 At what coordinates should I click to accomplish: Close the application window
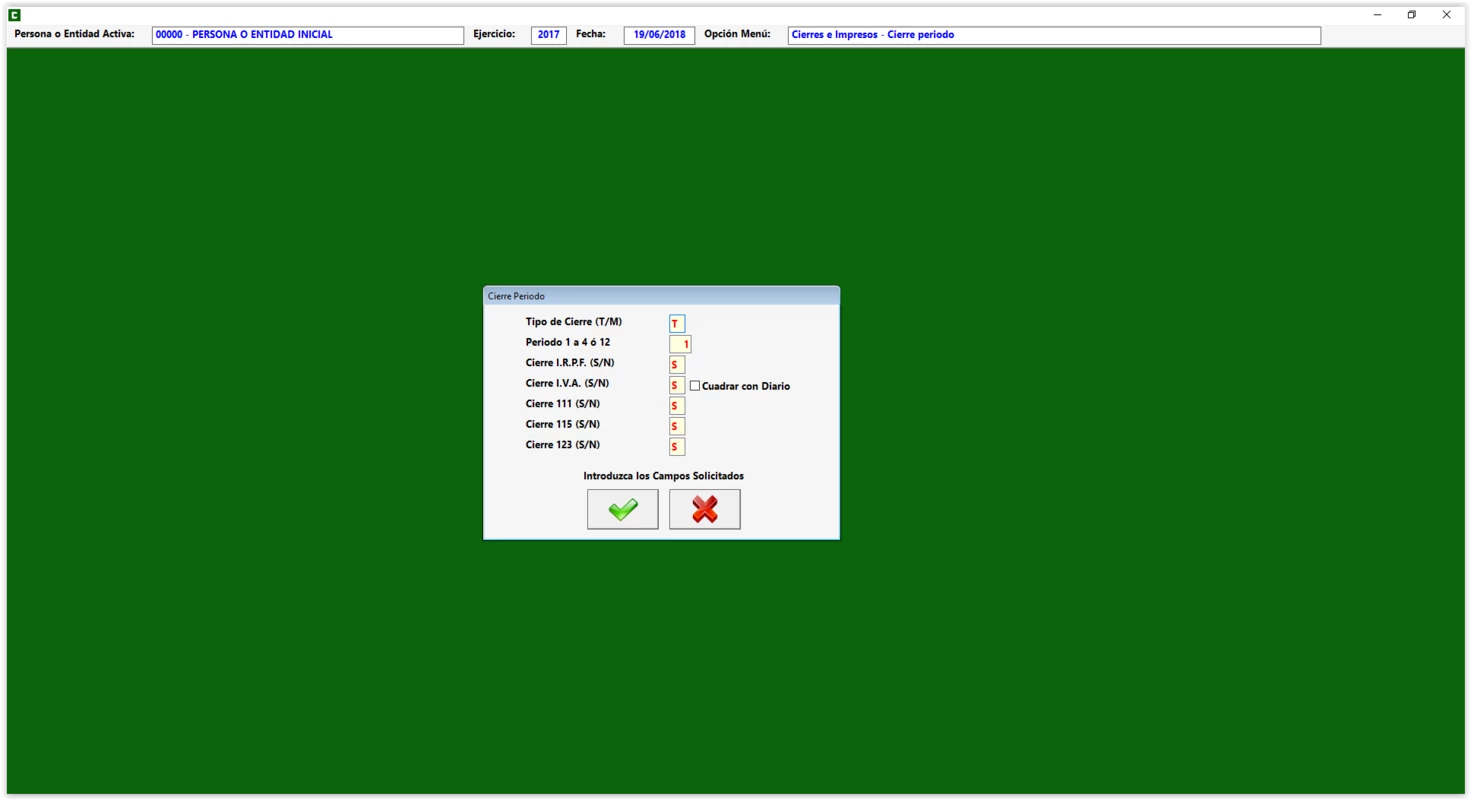1446,15
